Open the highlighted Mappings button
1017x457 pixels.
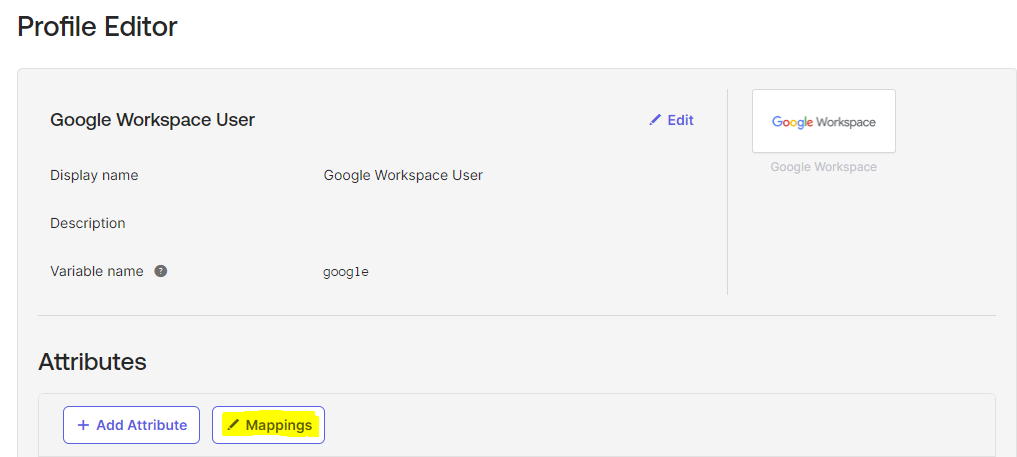268,425
